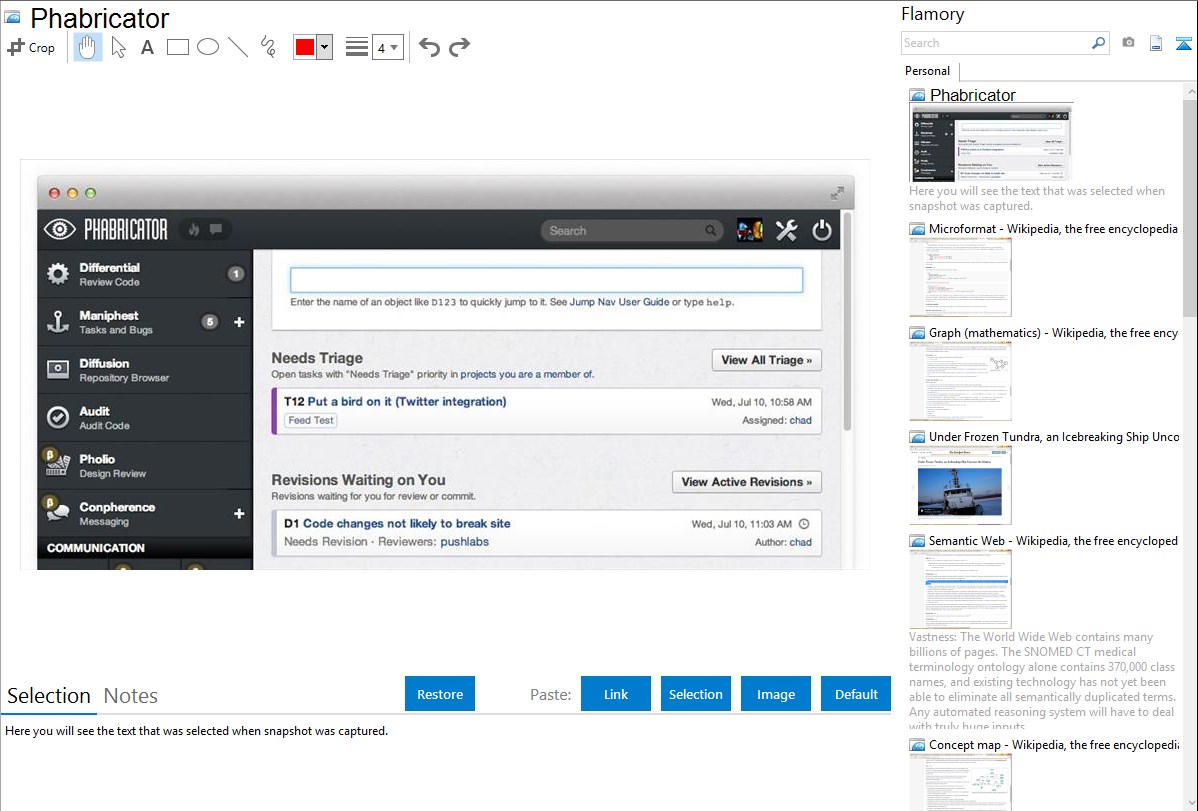Open revision D1 Code changes link
Screen dimensions: 1198x811
(406, 524)
